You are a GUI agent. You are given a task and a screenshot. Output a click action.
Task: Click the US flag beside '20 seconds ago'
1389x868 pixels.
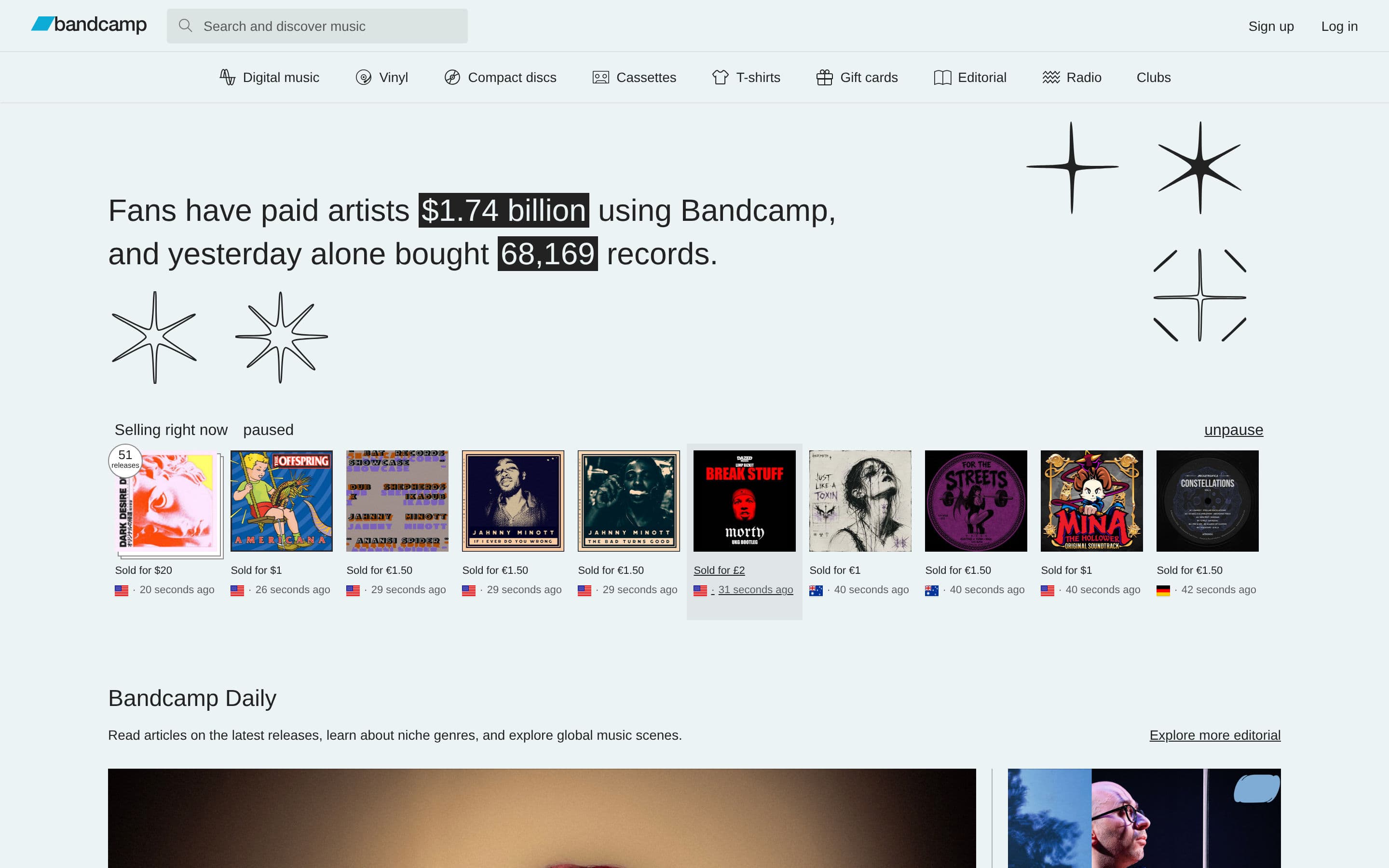pos(122,590)
